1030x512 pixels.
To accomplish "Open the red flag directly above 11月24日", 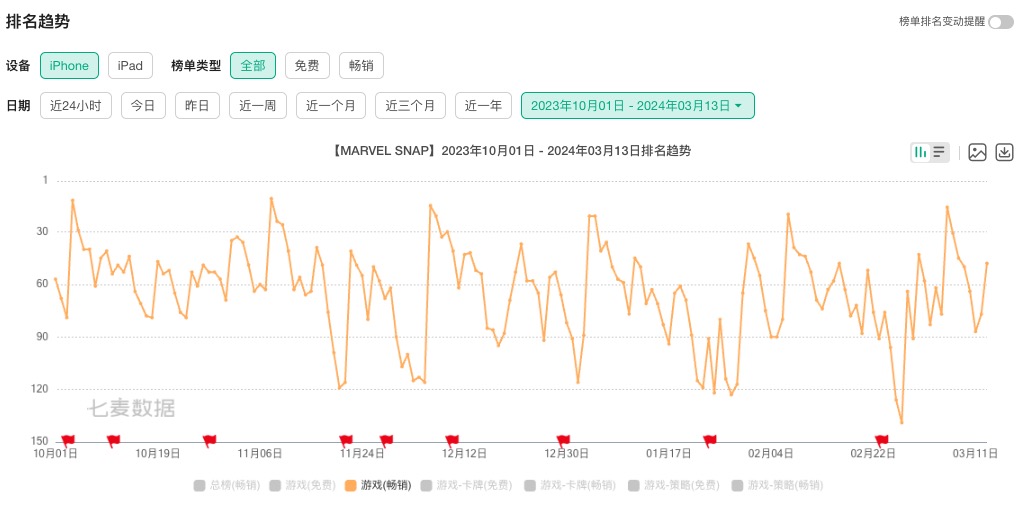I will (346, 440).
